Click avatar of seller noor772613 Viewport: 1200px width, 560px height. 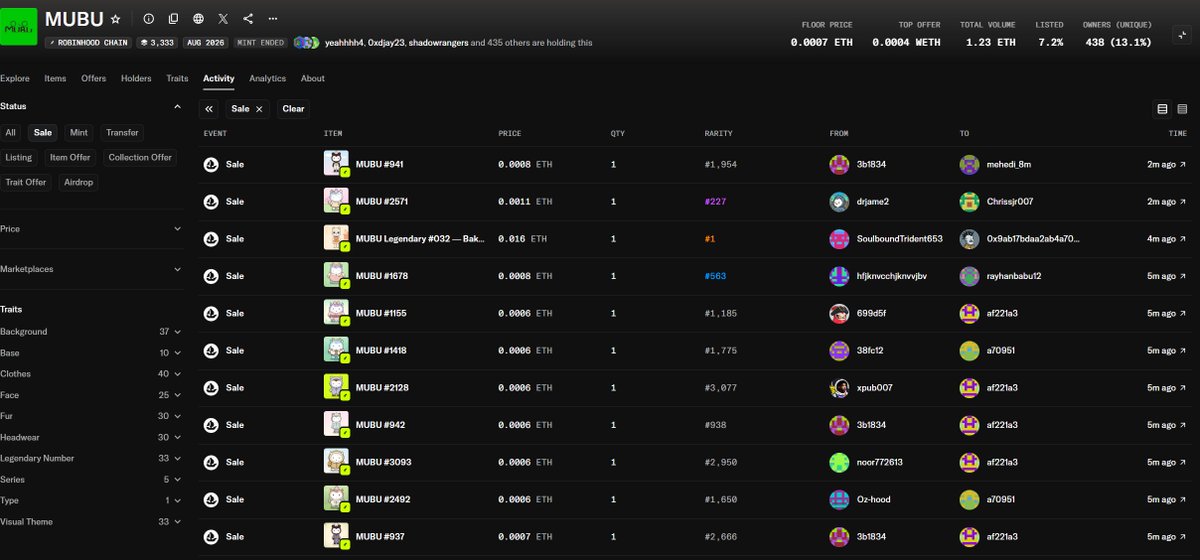tap(839, 462)
